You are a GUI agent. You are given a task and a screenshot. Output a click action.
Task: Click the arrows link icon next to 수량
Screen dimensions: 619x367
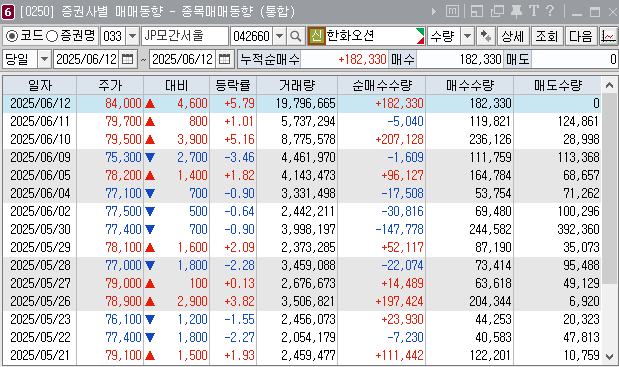pyautogui.click(x=486, y=36)
